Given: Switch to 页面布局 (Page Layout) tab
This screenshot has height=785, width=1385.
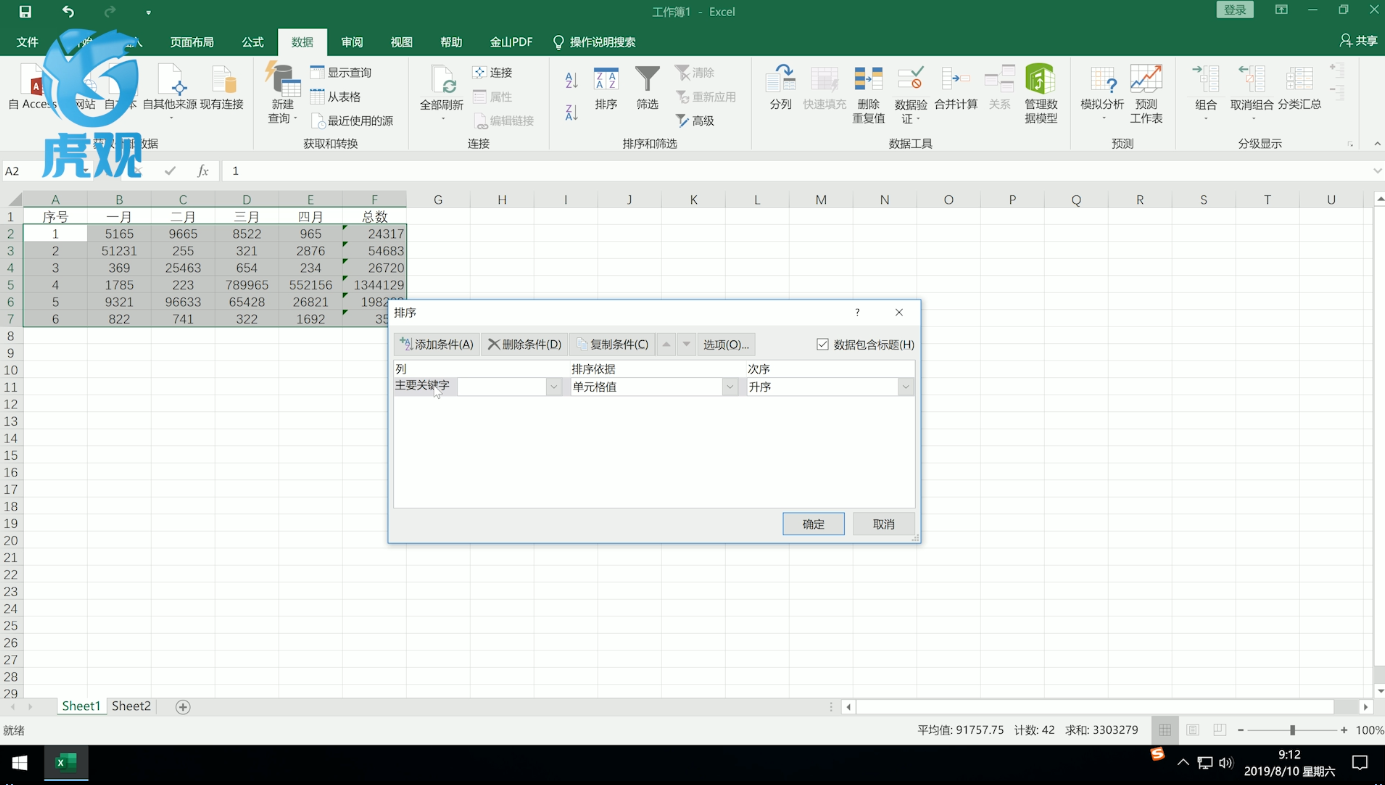Looking at the screenshot, I should coord(192,42).
